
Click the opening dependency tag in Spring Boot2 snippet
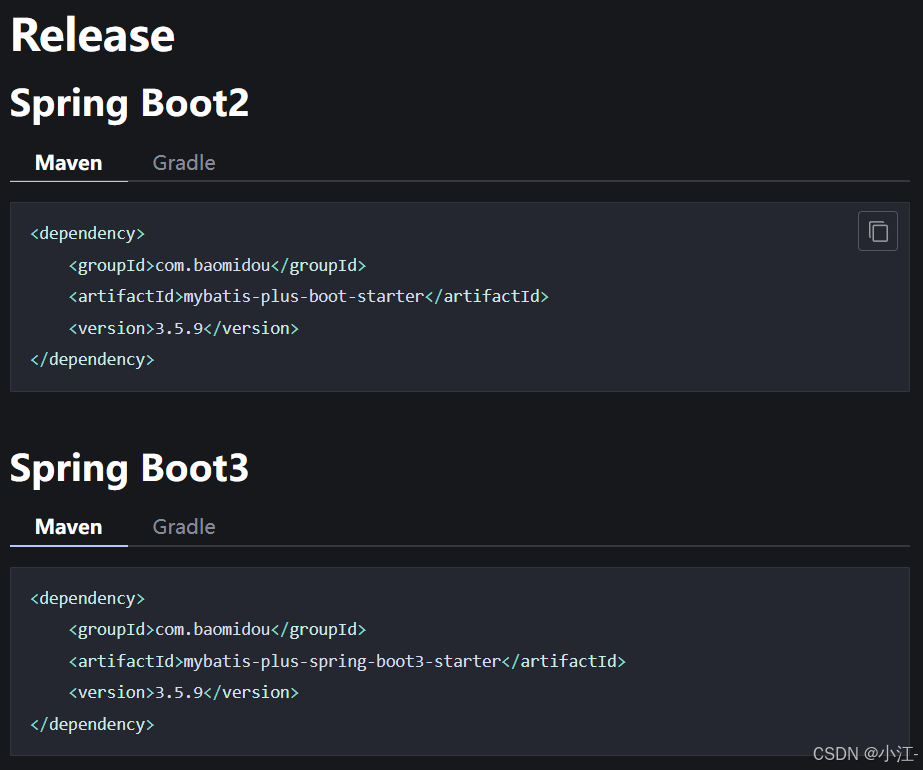coord(87,232)
